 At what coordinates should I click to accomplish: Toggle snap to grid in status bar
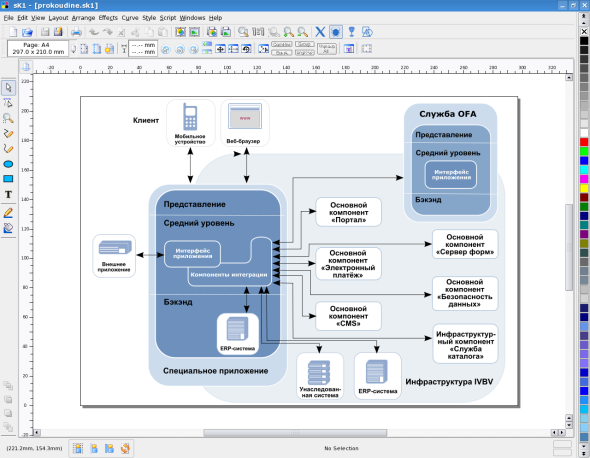click(78, 448)
